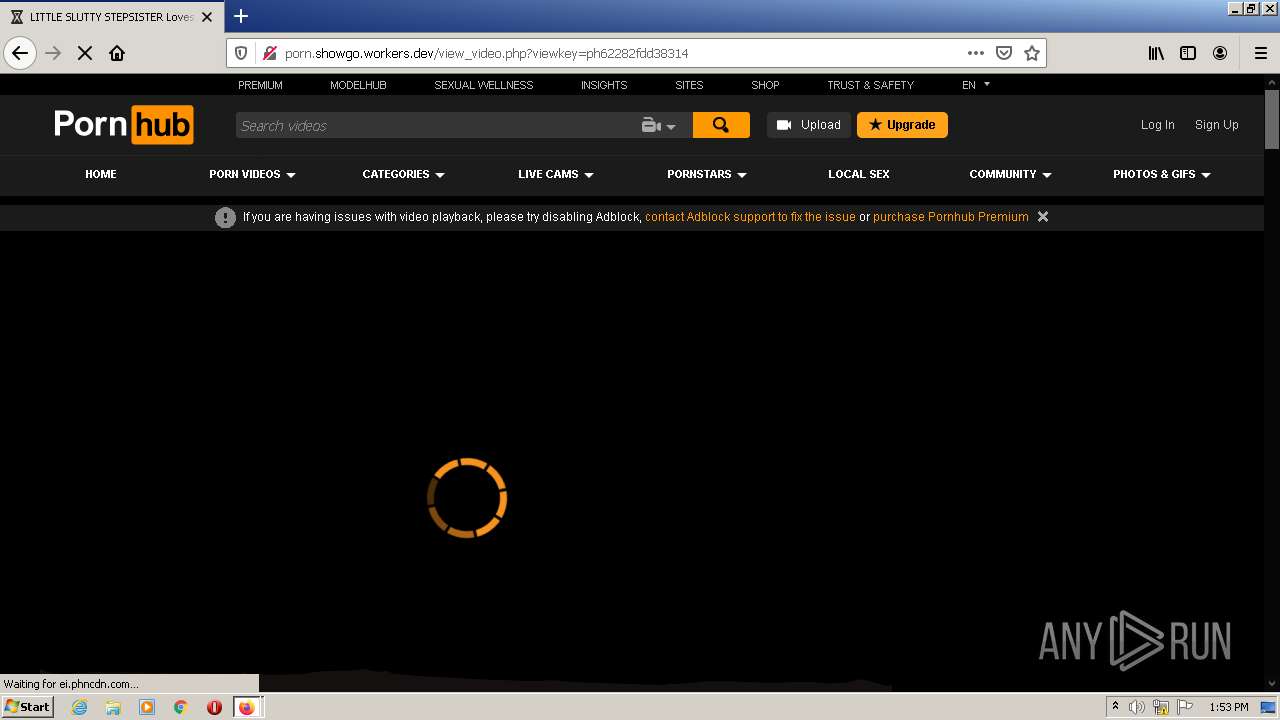
Task: Click the Upload button
Action: coord(809,125)
